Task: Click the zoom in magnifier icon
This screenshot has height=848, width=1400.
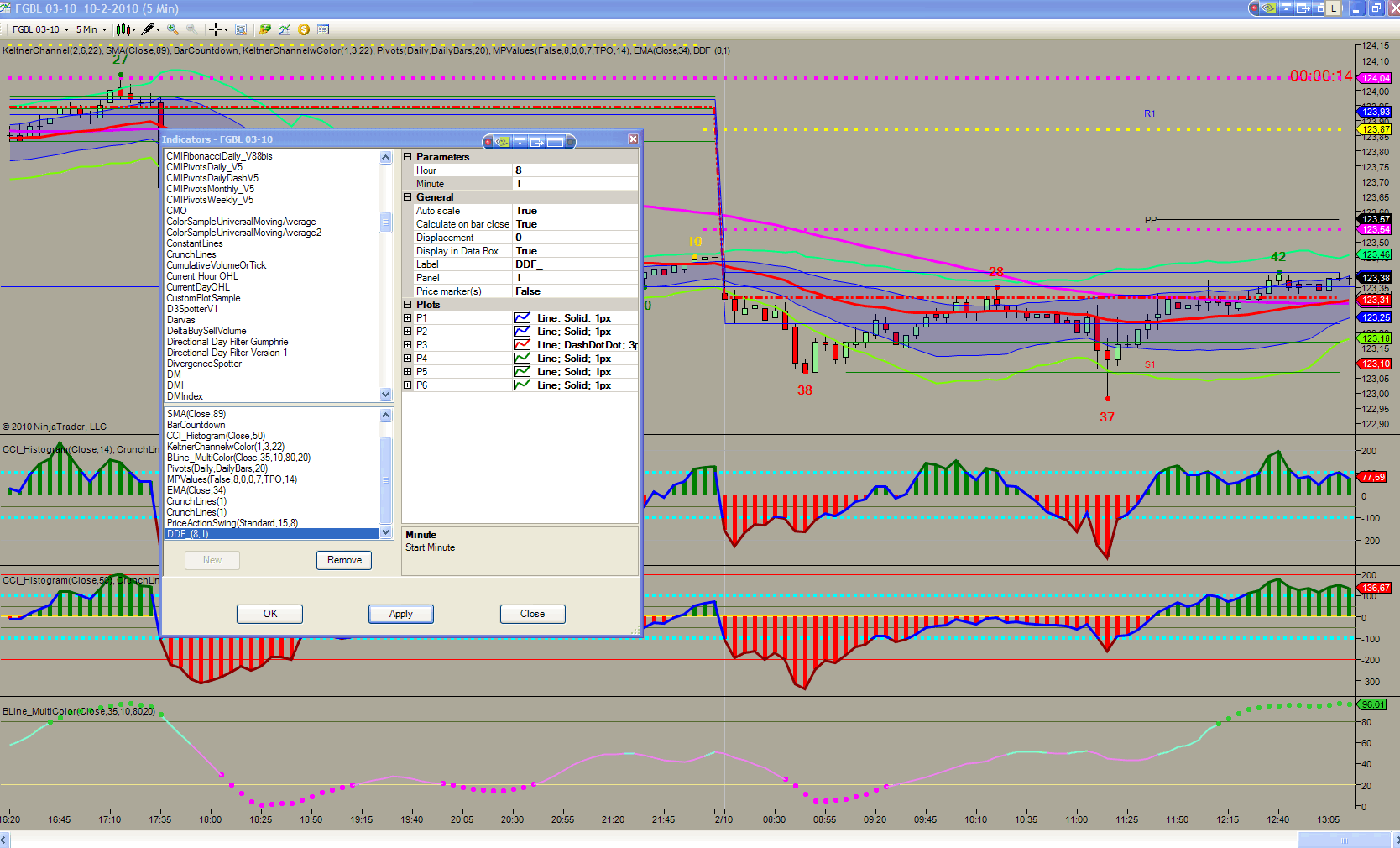Action: click(173, 29)
